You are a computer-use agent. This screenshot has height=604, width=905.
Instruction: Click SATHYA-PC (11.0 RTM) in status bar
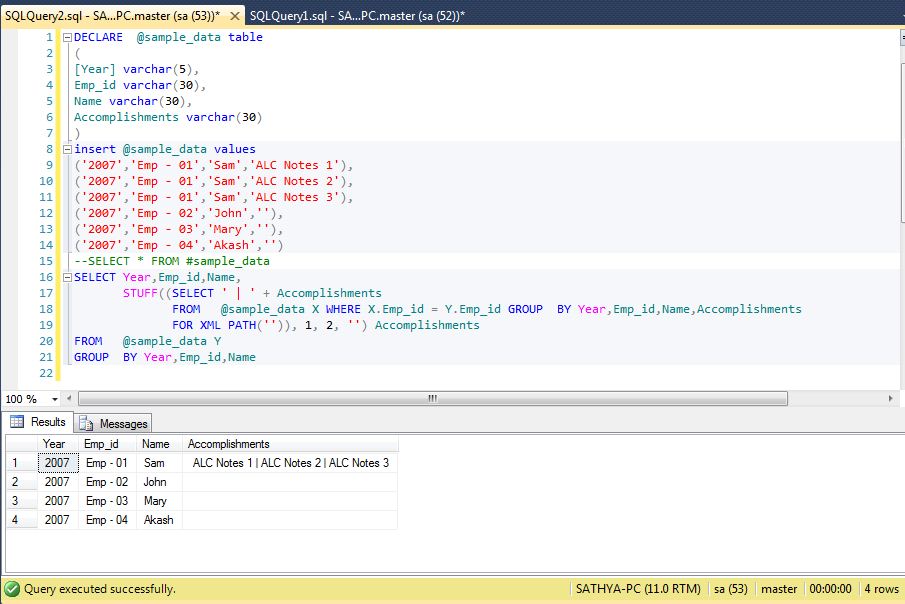coord(638,589)
